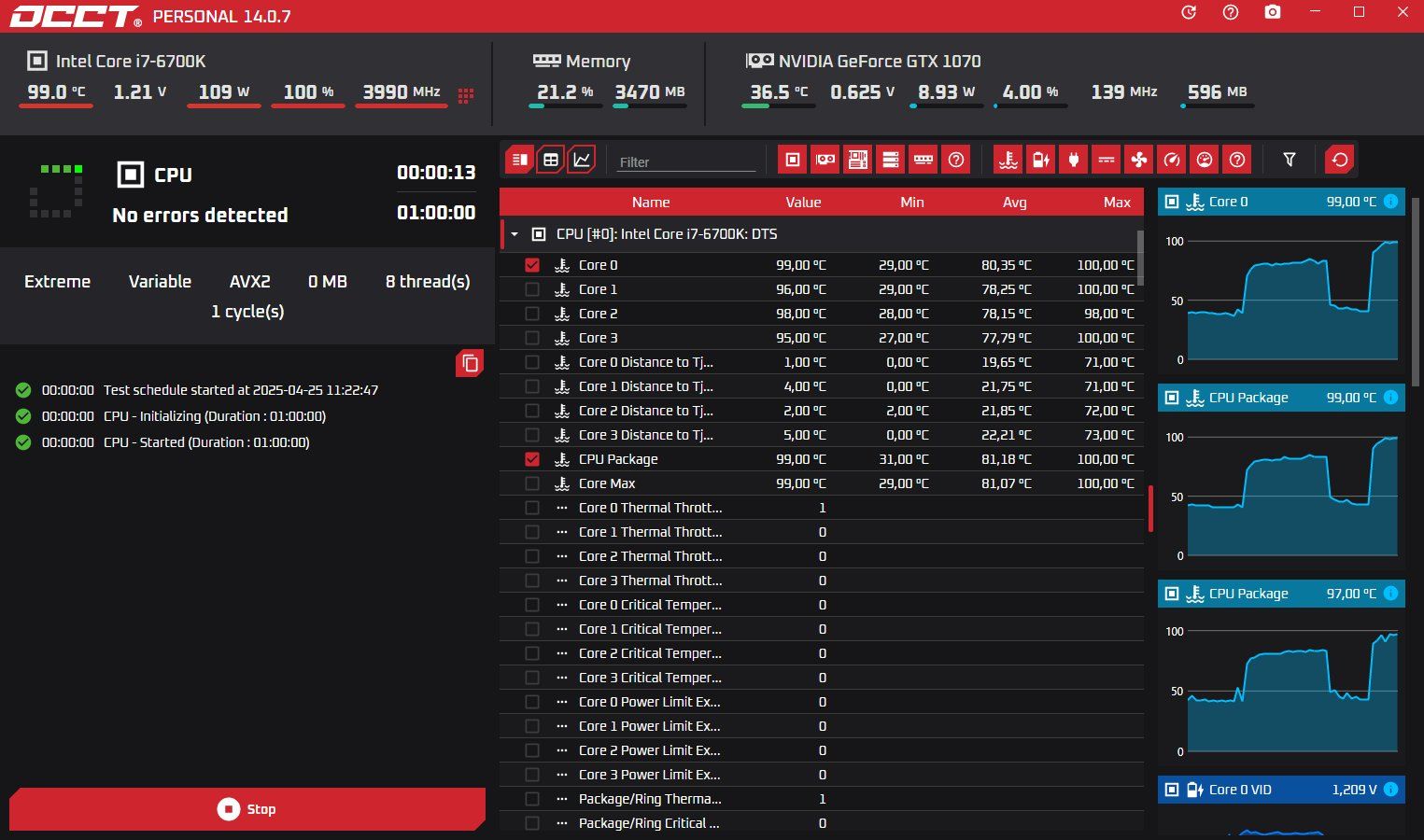Open the red grid icon next to 3990 MHz

point(466,94)
